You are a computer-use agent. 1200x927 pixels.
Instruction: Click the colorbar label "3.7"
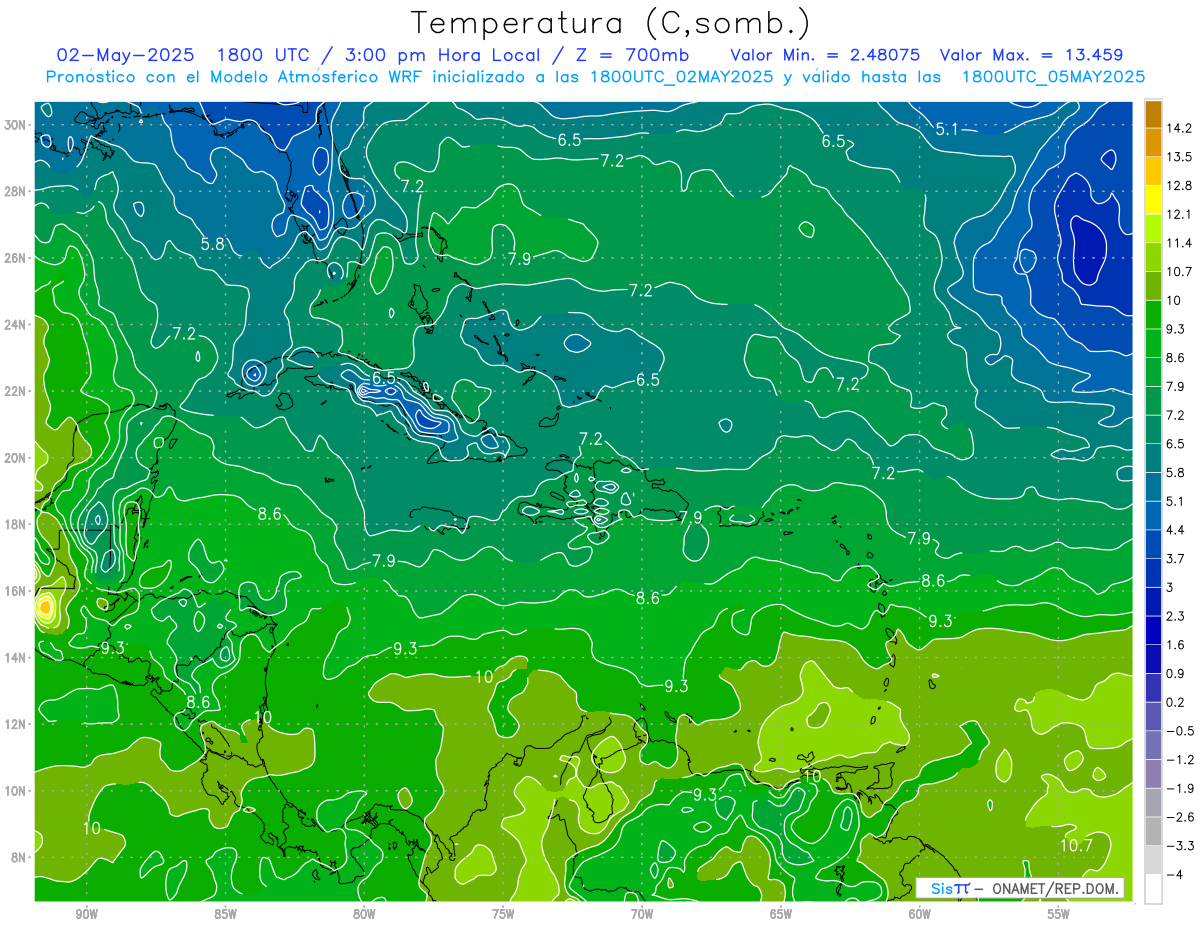1176,559
